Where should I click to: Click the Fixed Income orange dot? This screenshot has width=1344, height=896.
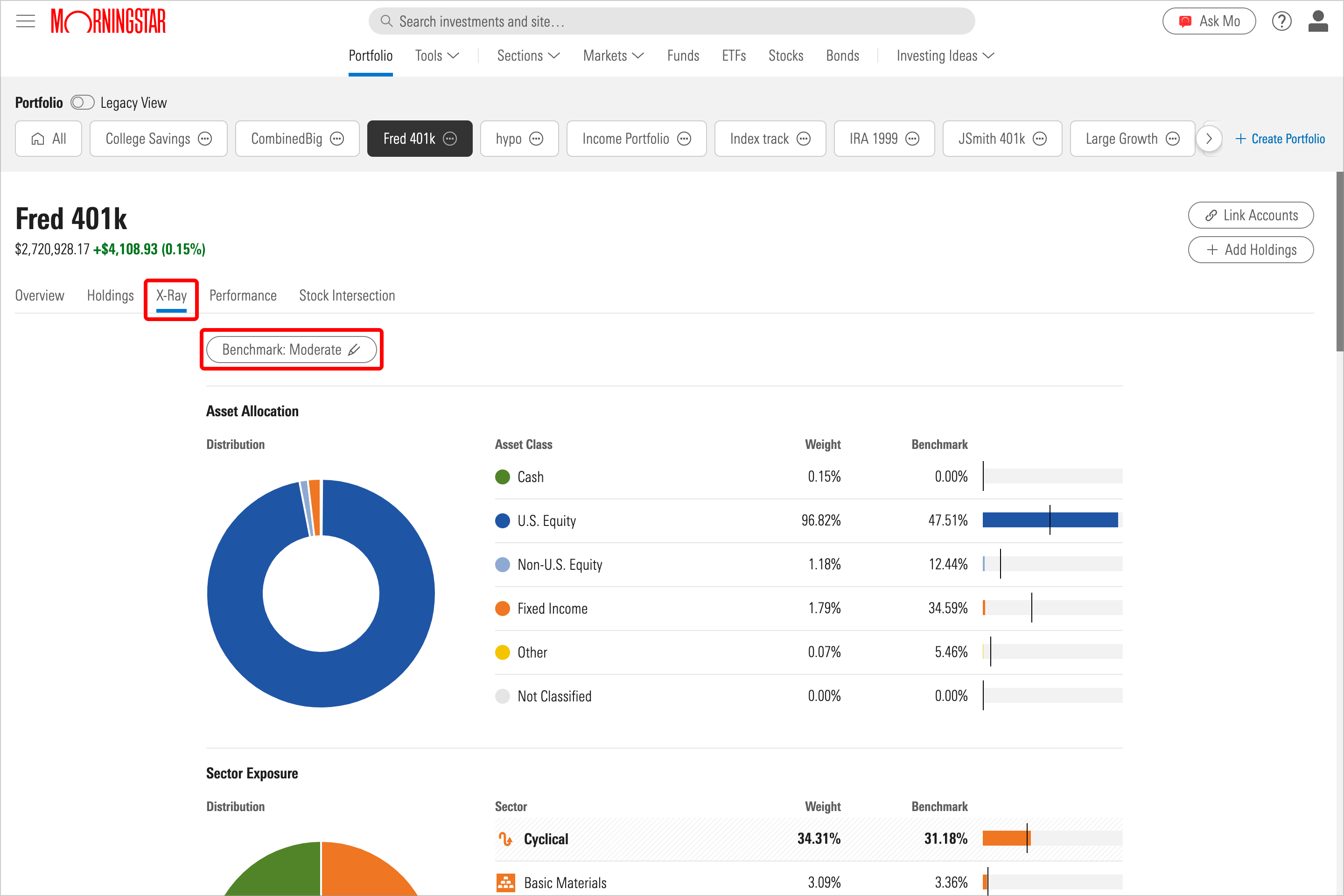502,609
